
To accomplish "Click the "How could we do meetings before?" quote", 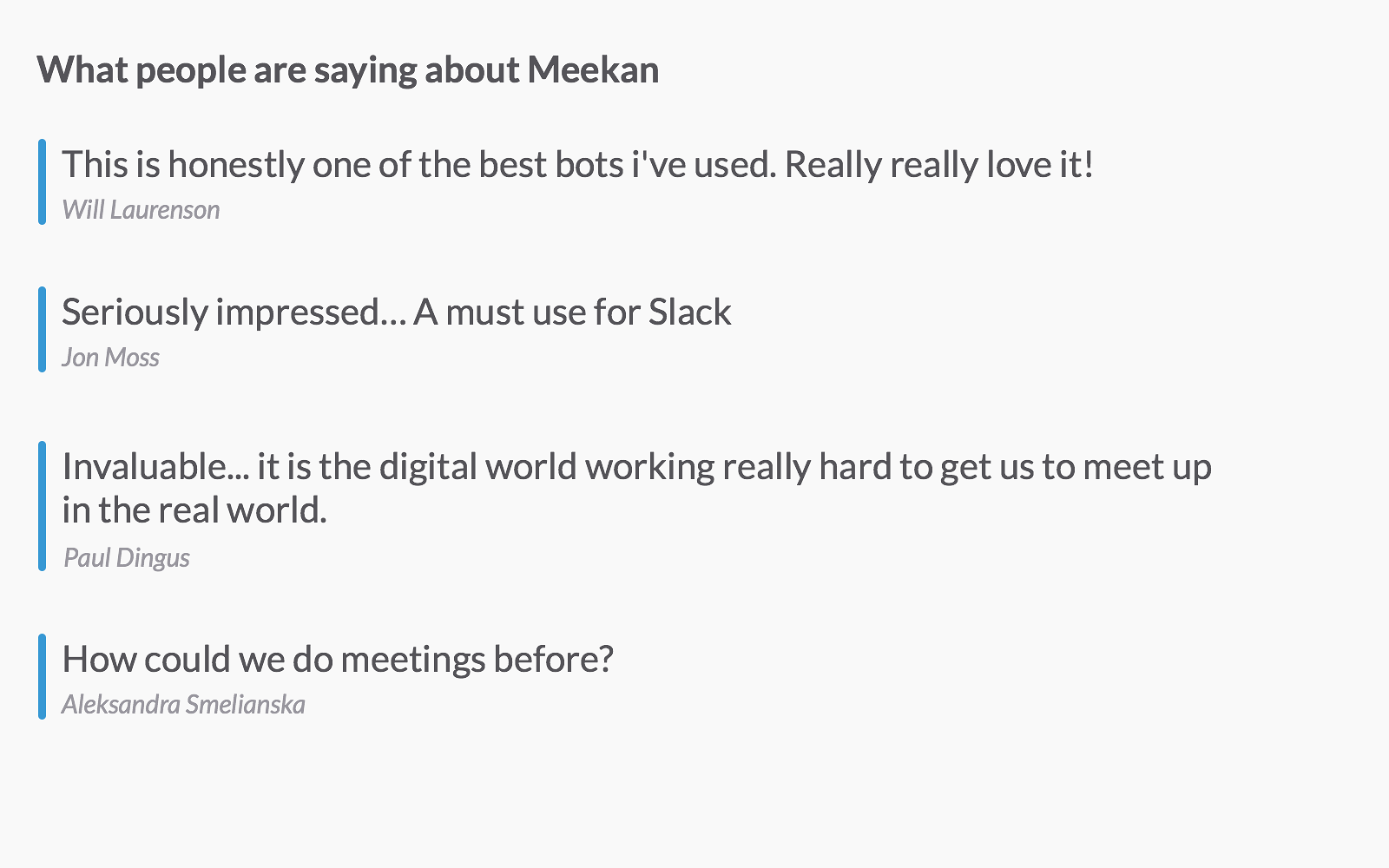I will [x=338, y=660].
